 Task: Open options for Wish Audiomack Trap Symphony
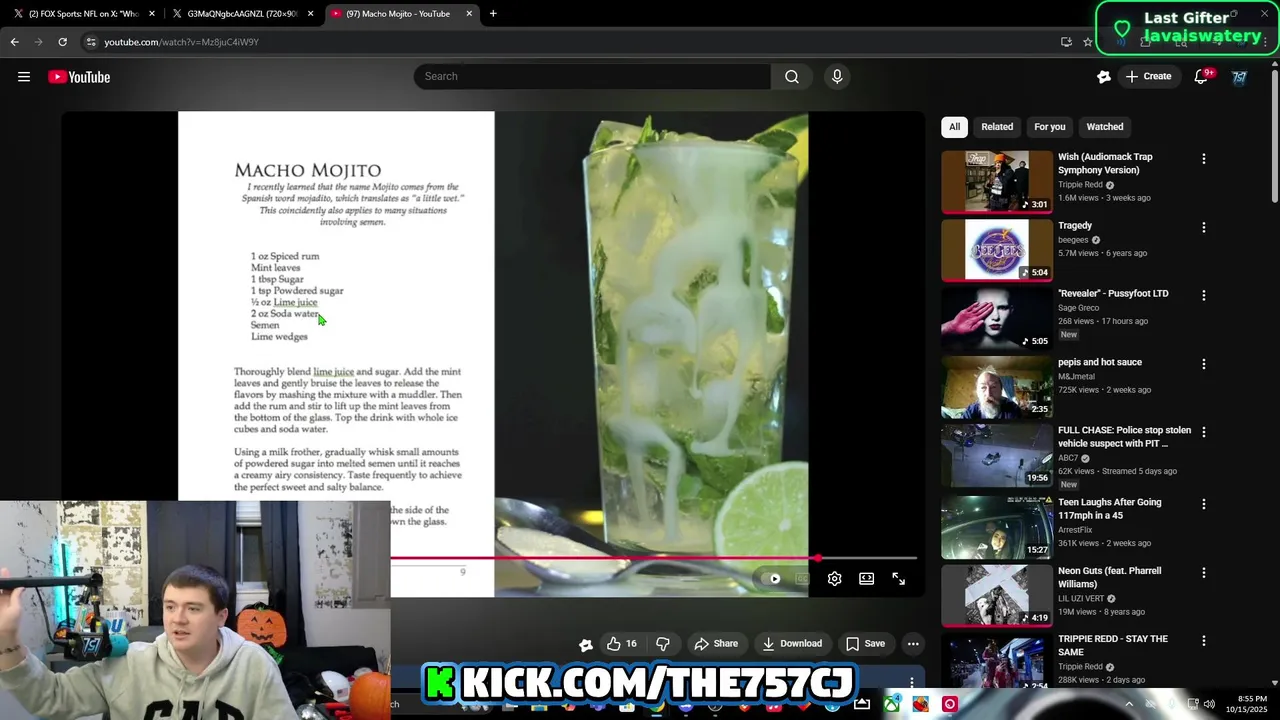[1204, 159]
